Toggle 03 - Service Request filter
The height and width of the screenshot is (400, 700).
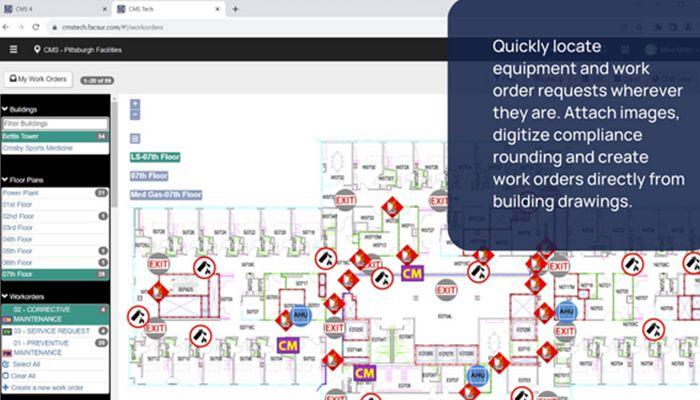point(55,331)
